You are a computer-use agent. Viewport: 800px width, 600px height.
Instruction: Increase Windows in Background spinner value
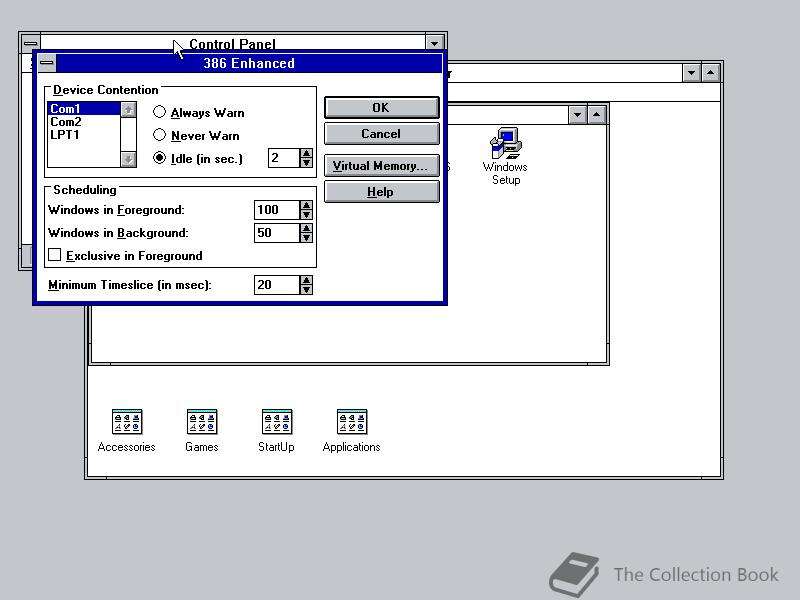click(306, 228)
